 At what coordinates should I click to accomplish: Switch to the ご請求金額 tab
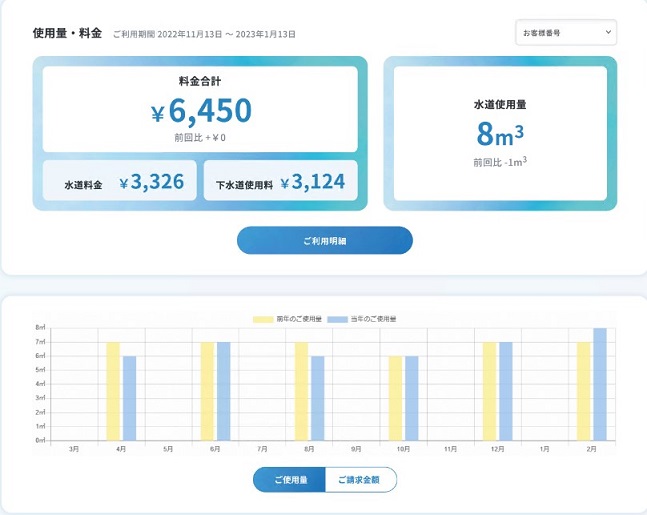360,480
